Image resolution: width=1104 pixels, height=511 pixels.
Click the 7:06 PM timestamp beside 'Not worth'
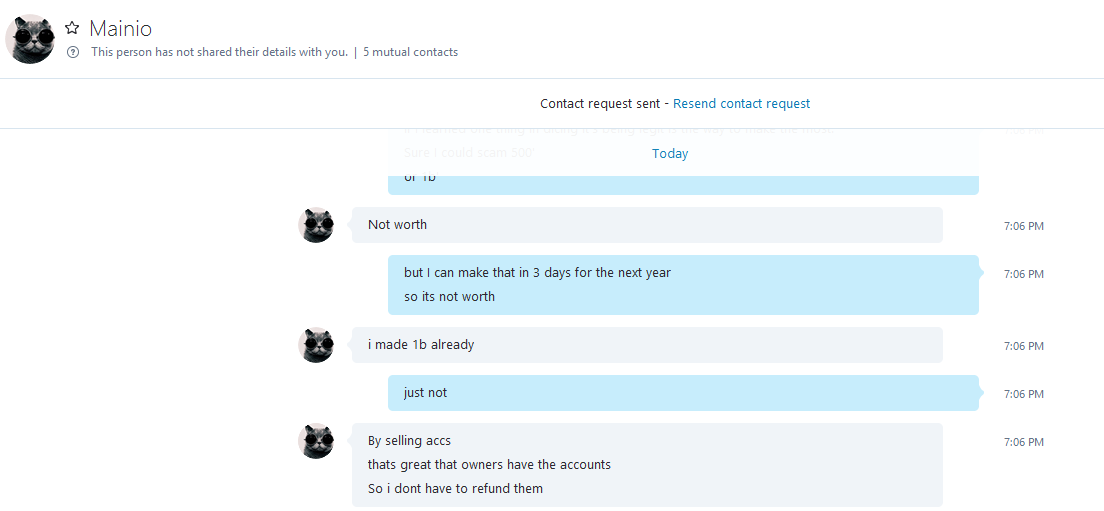click(1024, 227)
